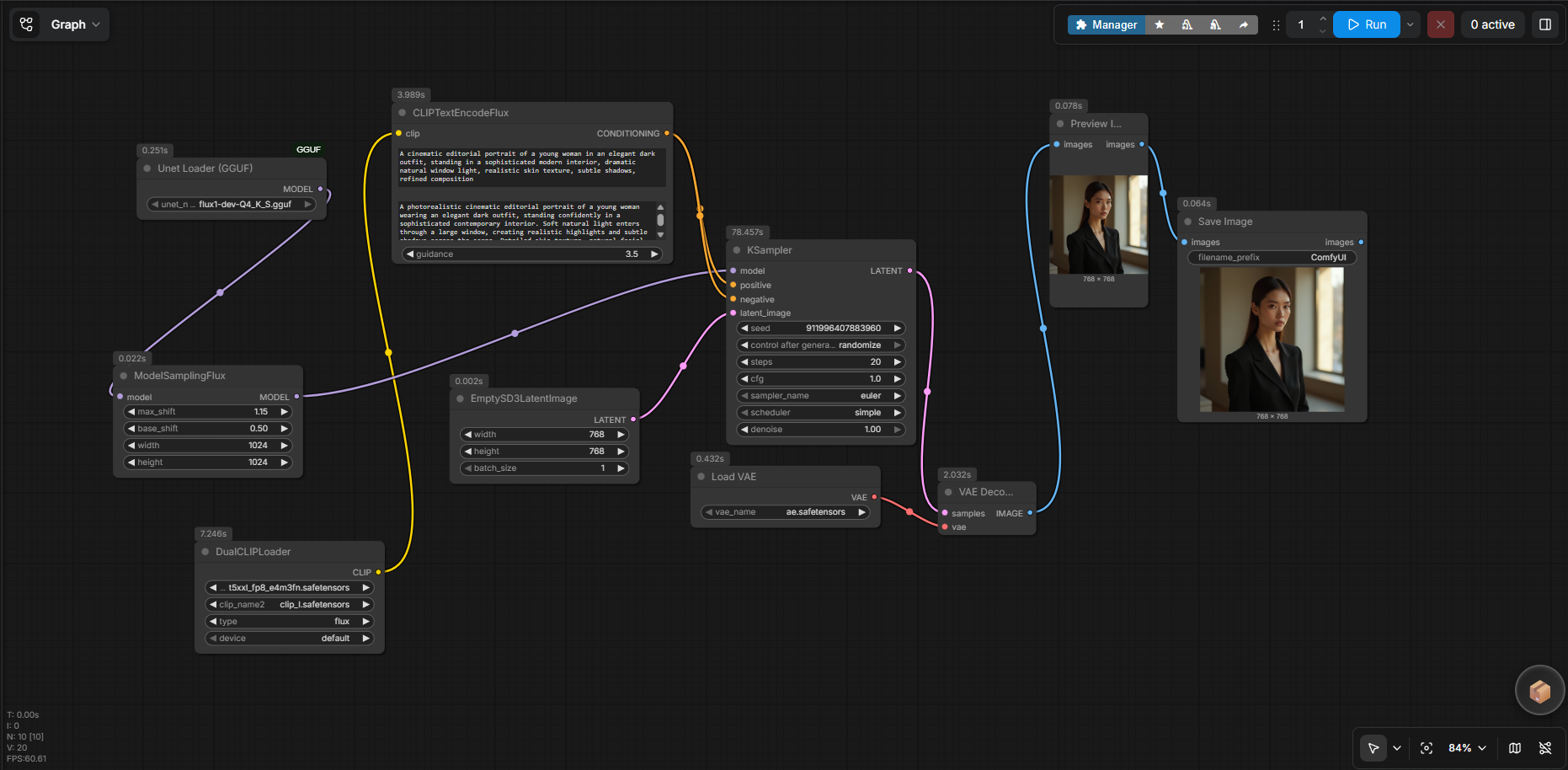The height and width of the screenshot is (770, 1568).
Task: Click the dotted drag handle beside queue count
Action: pos(1276,25)
